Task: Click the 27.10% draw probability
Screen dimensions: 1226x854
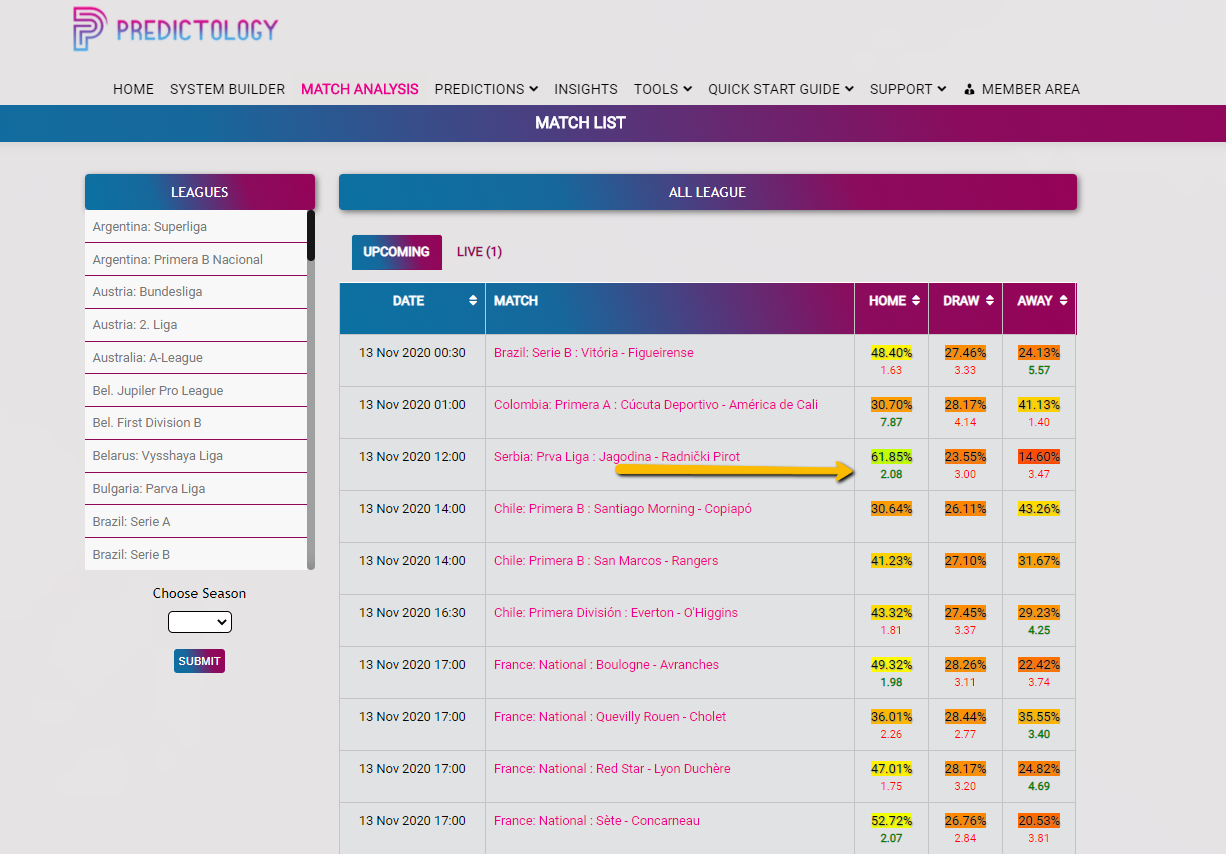Action: 965,561
